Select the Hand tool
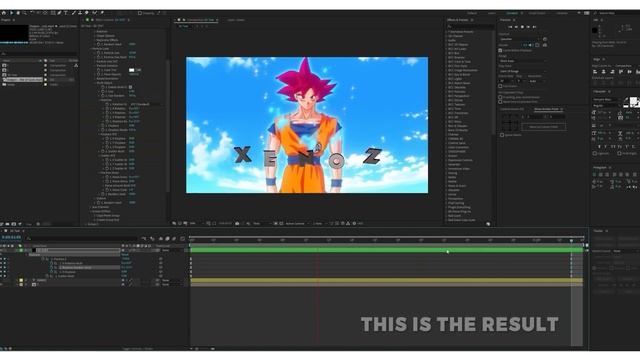Viewport: 640px width, 360px height. coord(18,13)
